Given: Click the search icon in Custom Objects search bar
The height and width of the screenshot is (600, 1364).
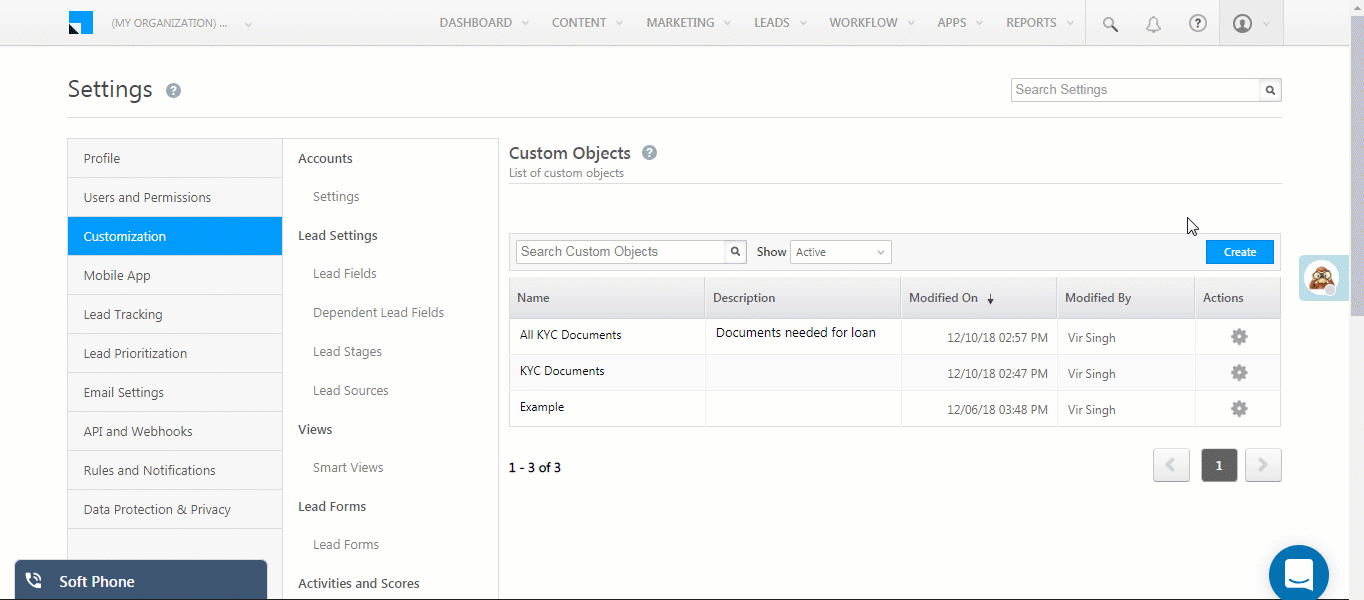Looking at the screenshot, I should click(735, 251).
